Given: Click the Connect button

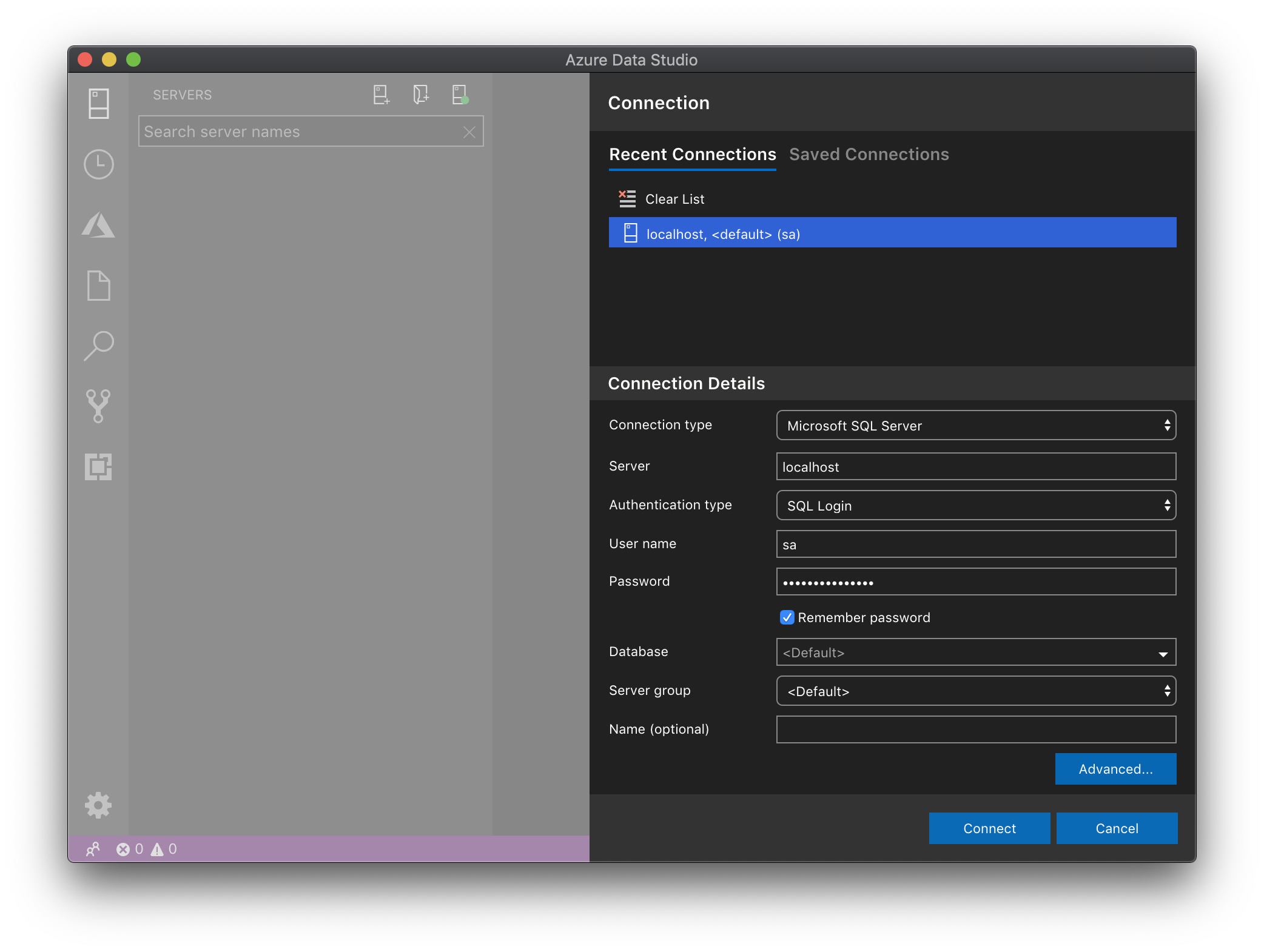Looking at the screenshot, I should 989,828.
